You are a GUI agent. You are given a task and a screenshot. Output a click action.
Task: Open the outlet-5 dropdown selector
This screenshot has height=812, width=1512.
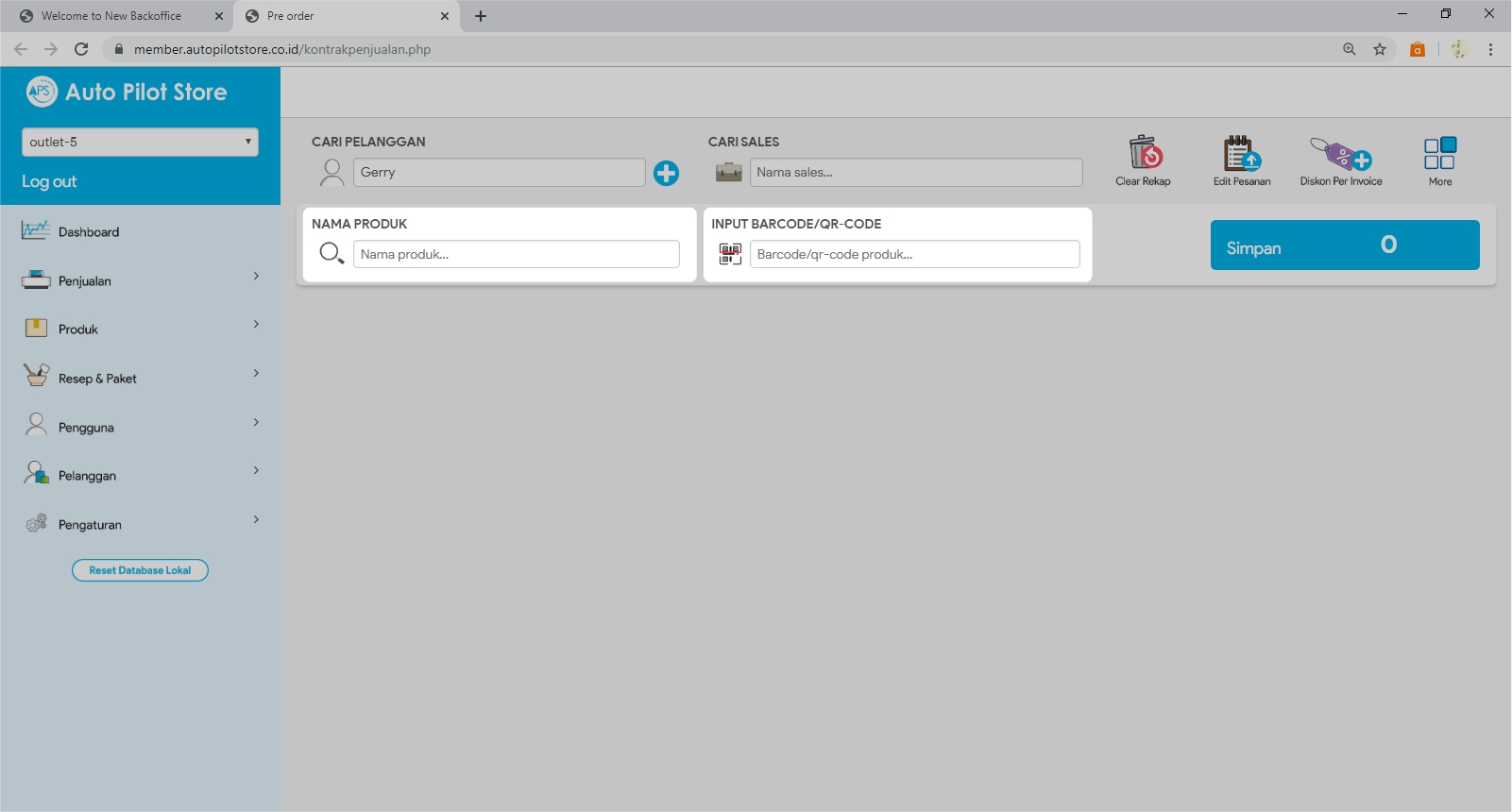140,142
